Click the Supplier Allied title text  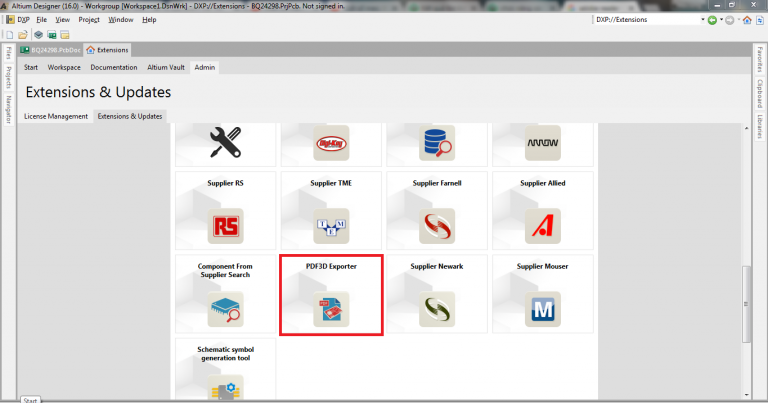coord(543,183)
